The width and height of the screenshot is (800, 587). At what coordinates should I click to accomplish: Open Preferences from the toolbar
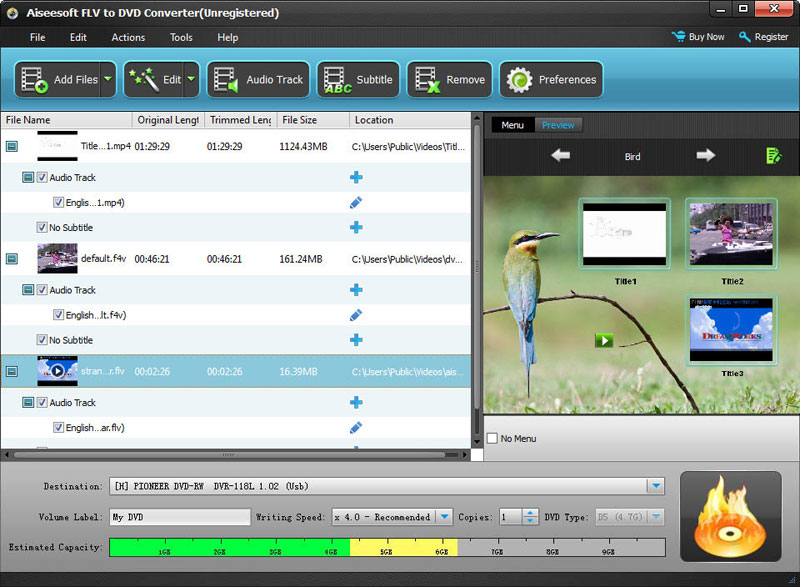point(551,80)
